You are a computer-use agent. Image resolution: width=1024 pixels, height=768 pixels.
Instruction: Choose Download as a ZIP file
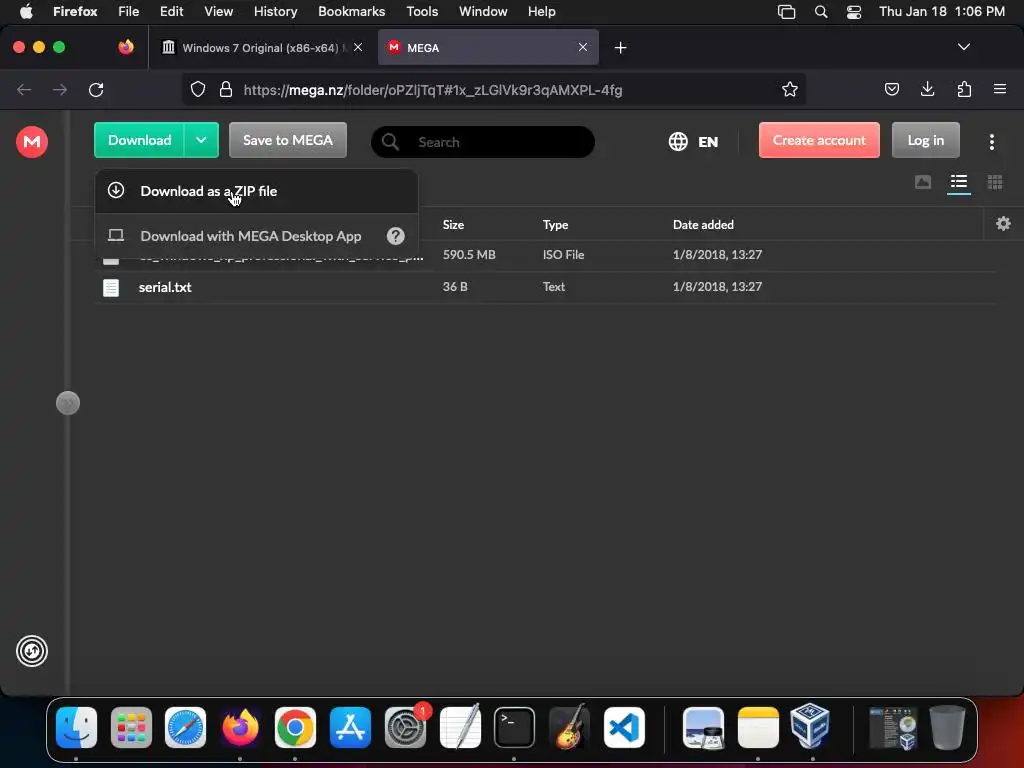click(x=256, y=191)
